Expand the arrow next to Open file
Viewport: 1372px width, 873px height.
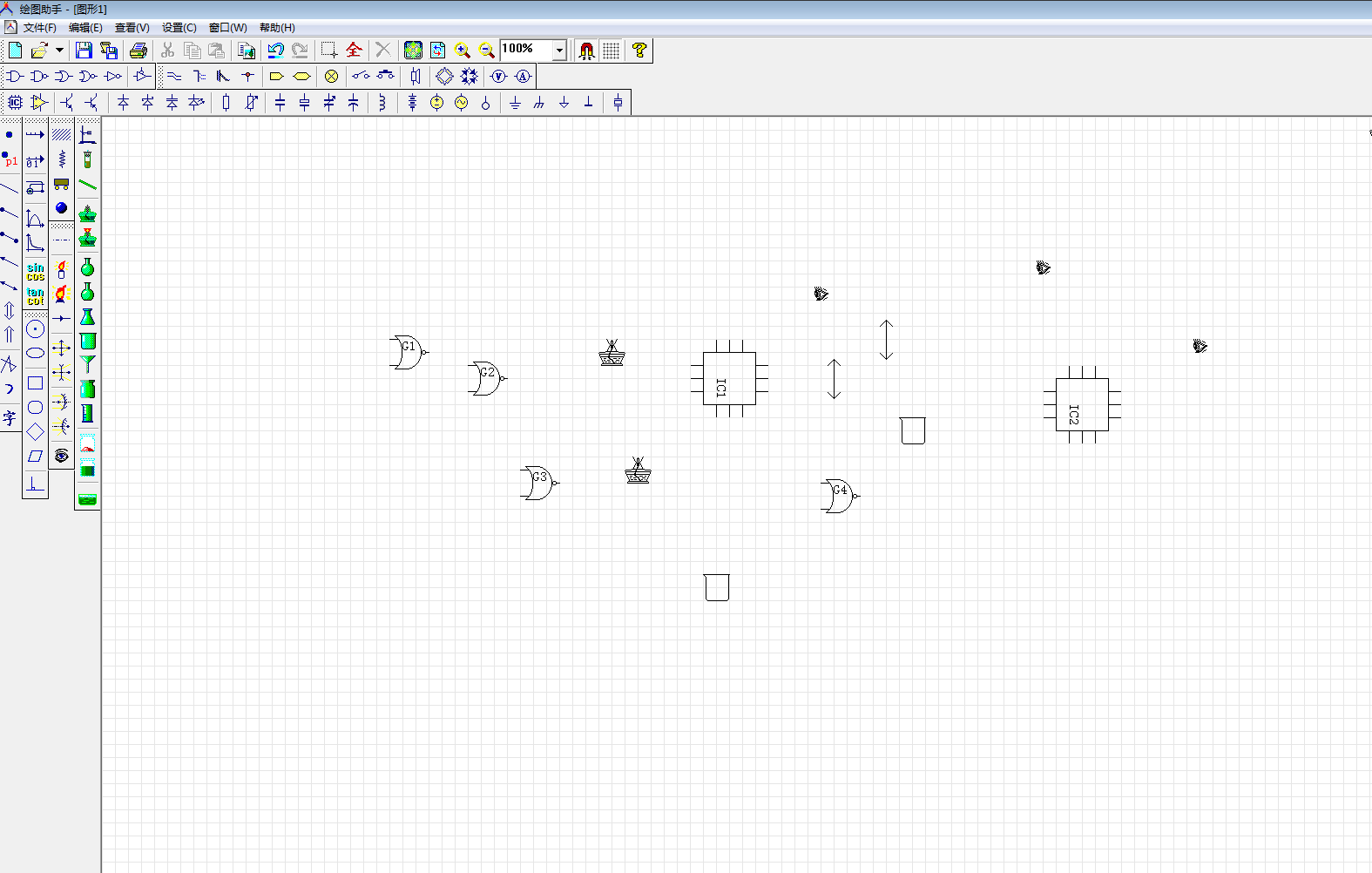point(59,51)
